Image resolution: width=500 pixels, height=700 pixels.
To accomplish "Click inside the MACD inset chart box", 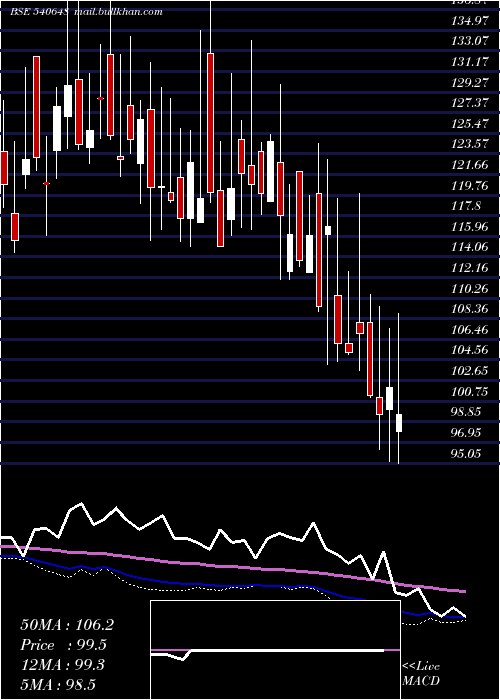I will coord(275,650).
